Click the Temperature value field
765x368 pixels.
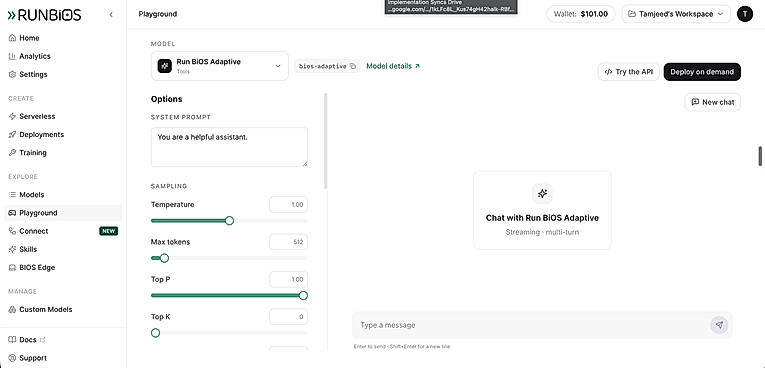click(288, 204)
